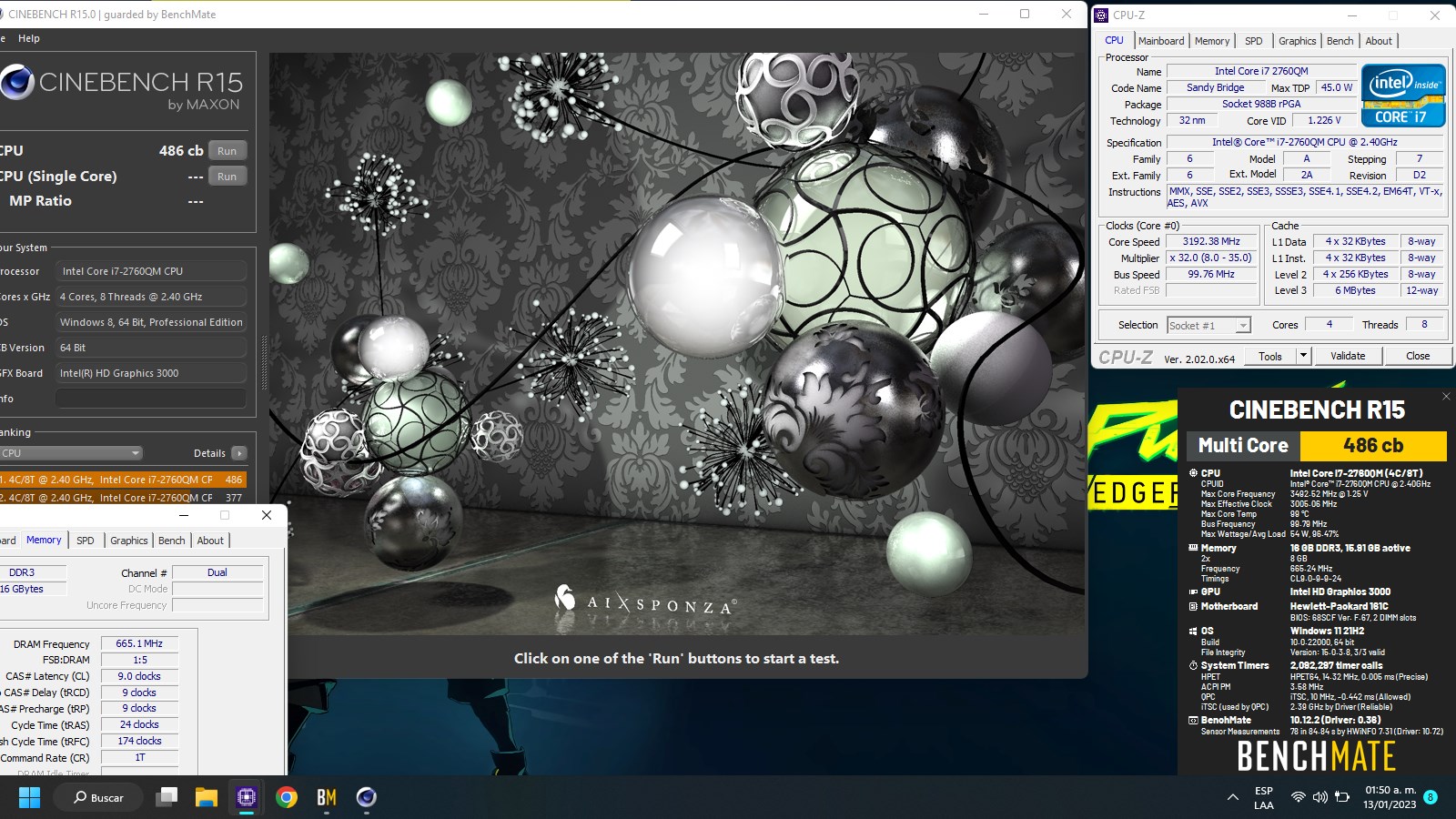
Task: Click the Buscar search box on the taskbar
Action: (99, 797)
